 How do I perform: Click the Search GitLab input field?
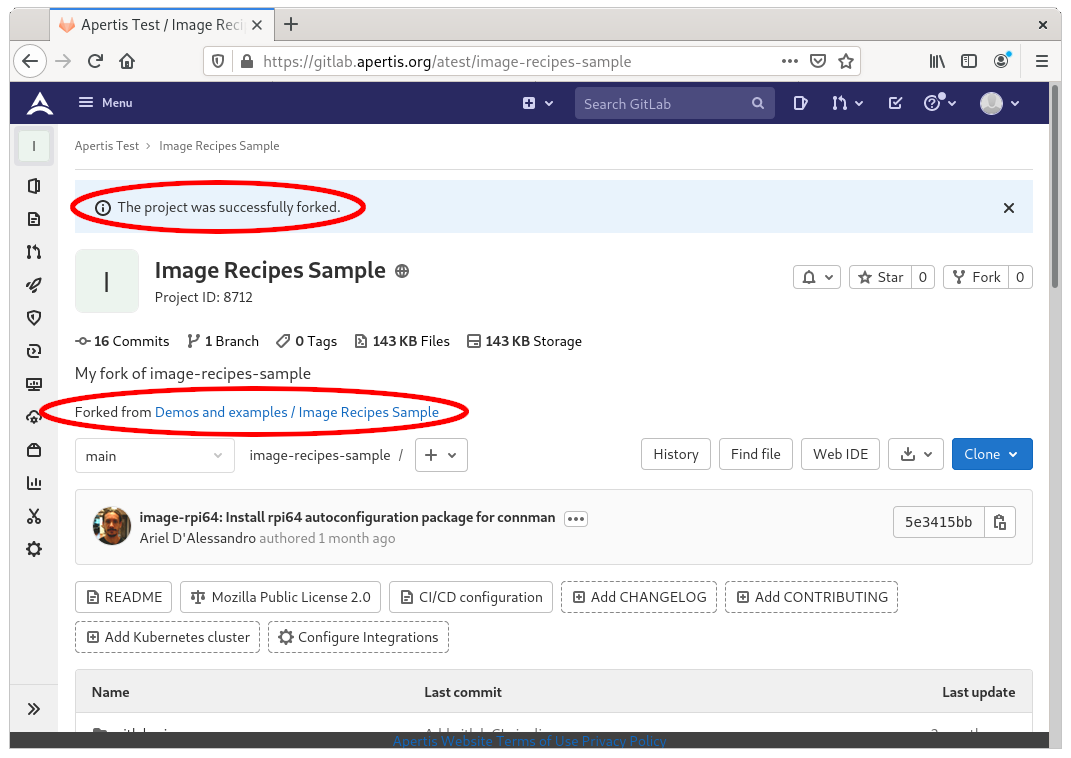674,103
